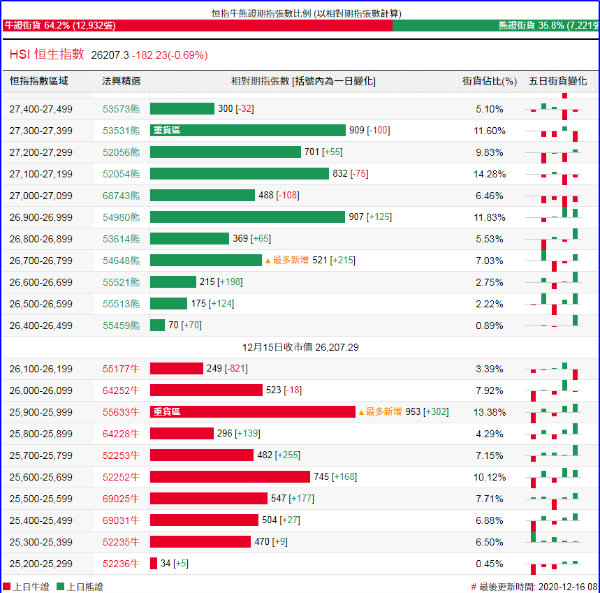Click value 488 [-108] text

tap(279, 195)
